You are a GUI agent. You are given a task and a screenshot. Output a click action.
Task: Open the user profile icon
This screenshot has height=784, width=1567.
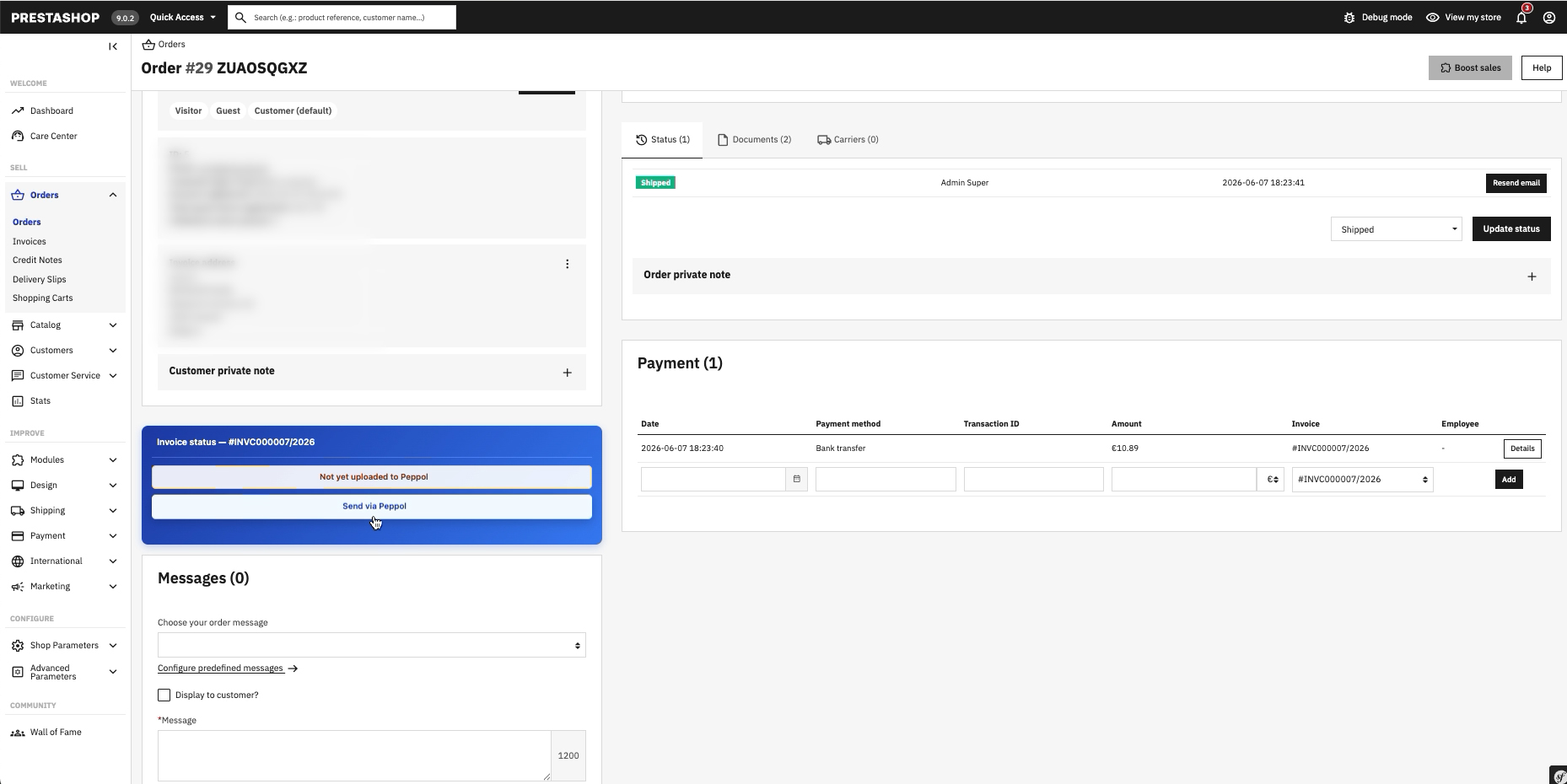tap(1549, 17)
